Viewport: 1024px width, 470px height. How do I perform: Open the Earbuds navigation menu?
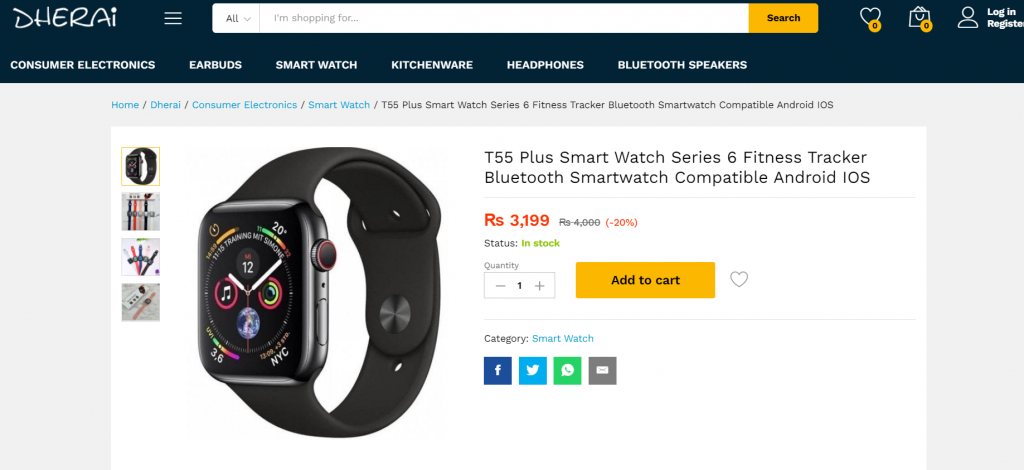(x=216, y=65)
